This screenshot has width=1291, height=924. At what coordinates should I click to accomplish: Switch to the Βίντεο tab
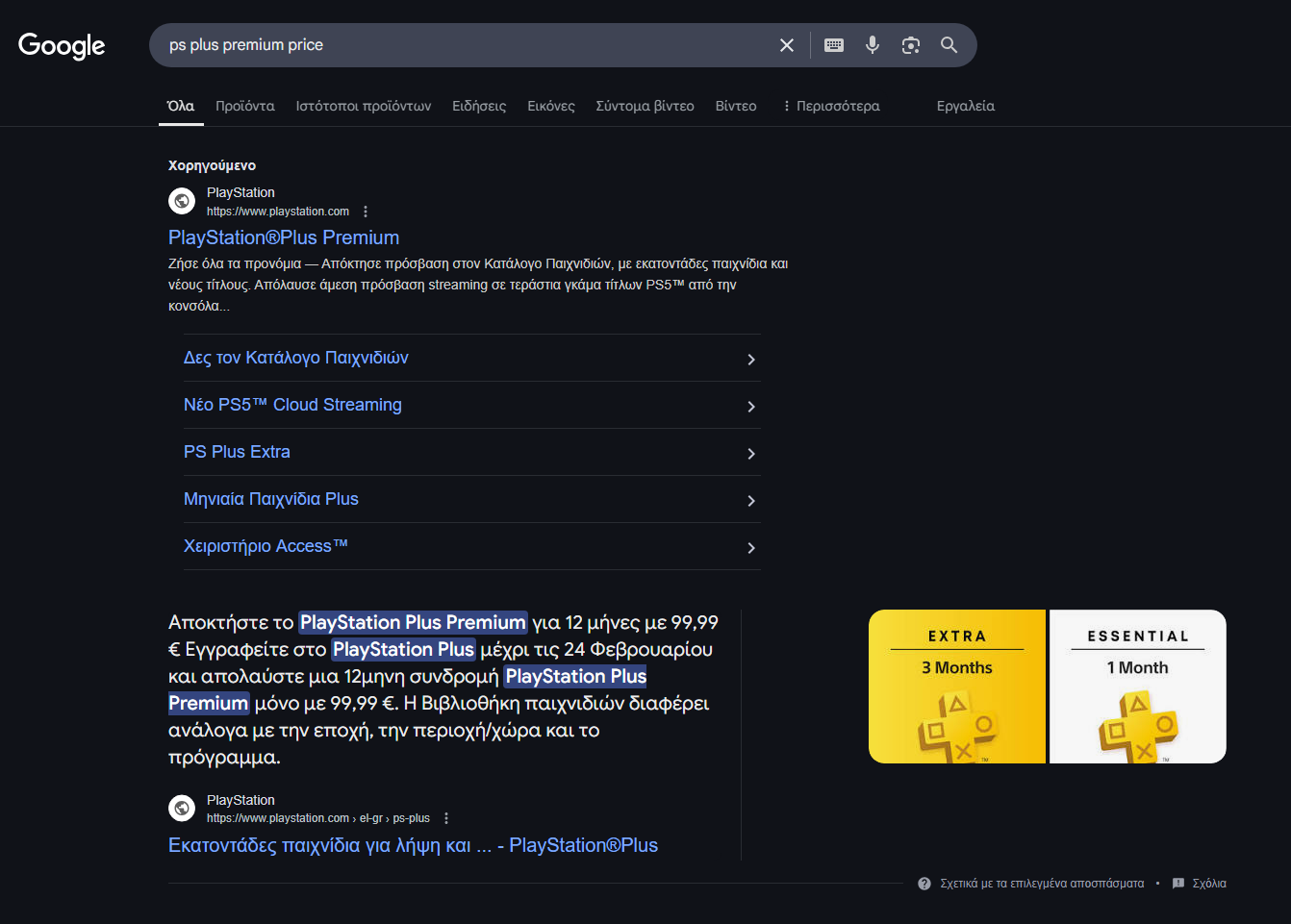coord(736,106)
